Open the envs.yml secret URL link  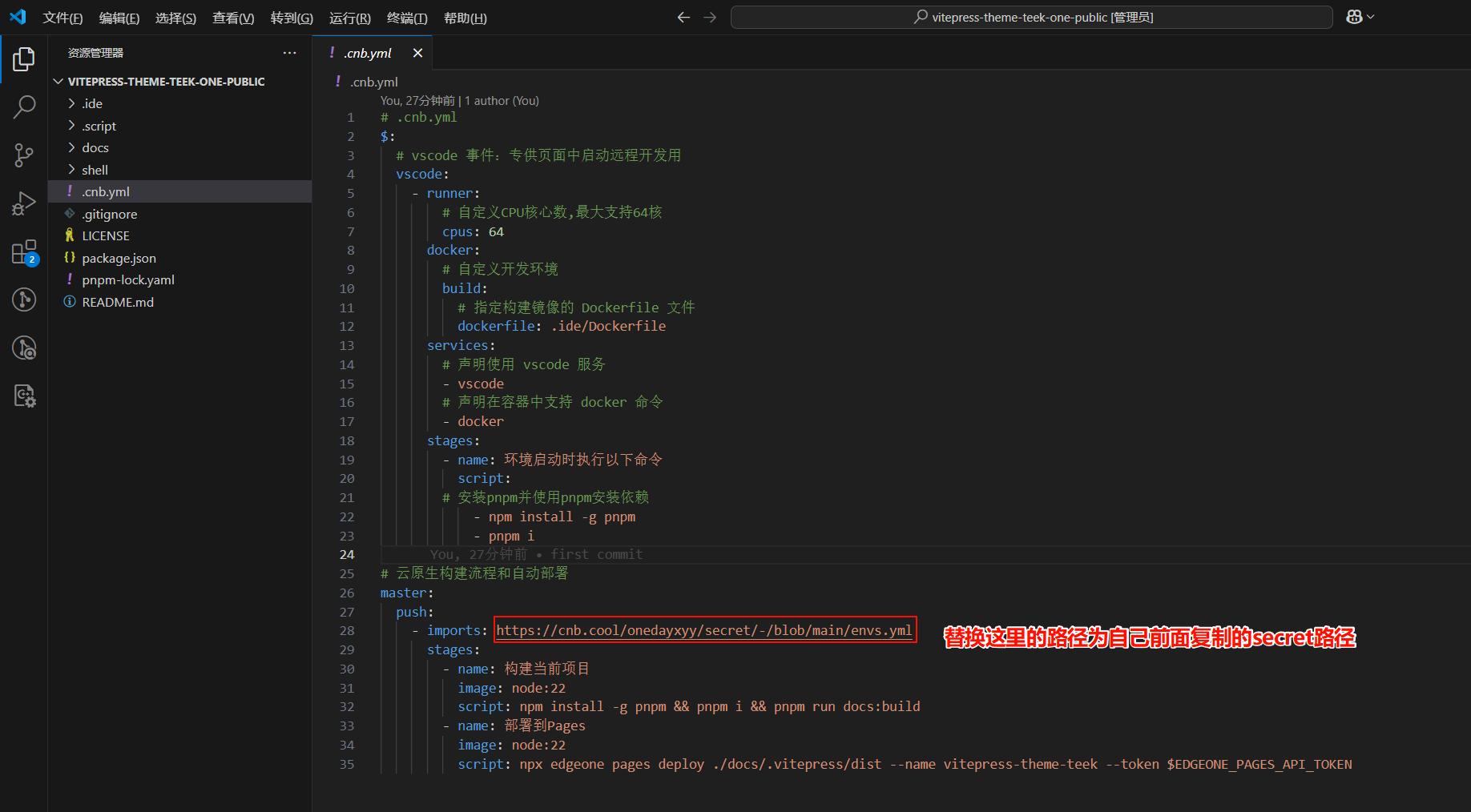coord(704,630)
